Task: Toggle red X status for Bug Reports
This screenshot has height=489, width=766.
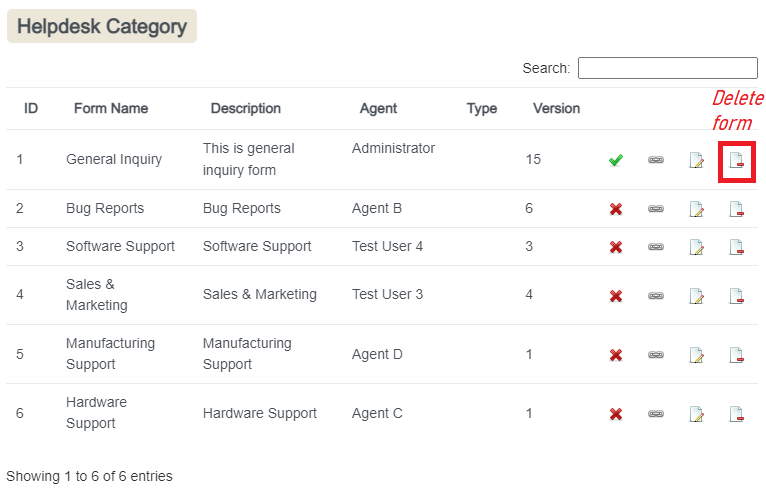Action: [x=616, y=209]
